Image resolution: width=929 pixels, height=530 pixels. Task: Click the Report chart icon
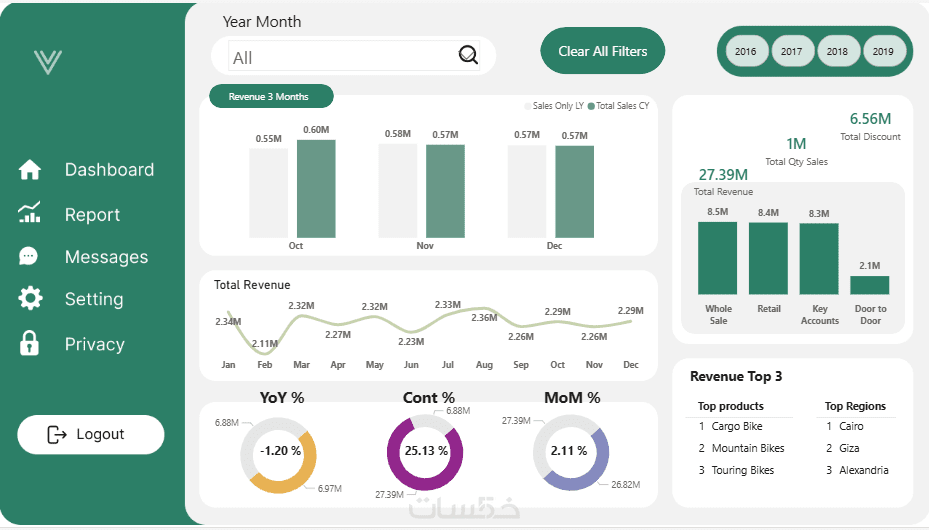click(30, 212)
